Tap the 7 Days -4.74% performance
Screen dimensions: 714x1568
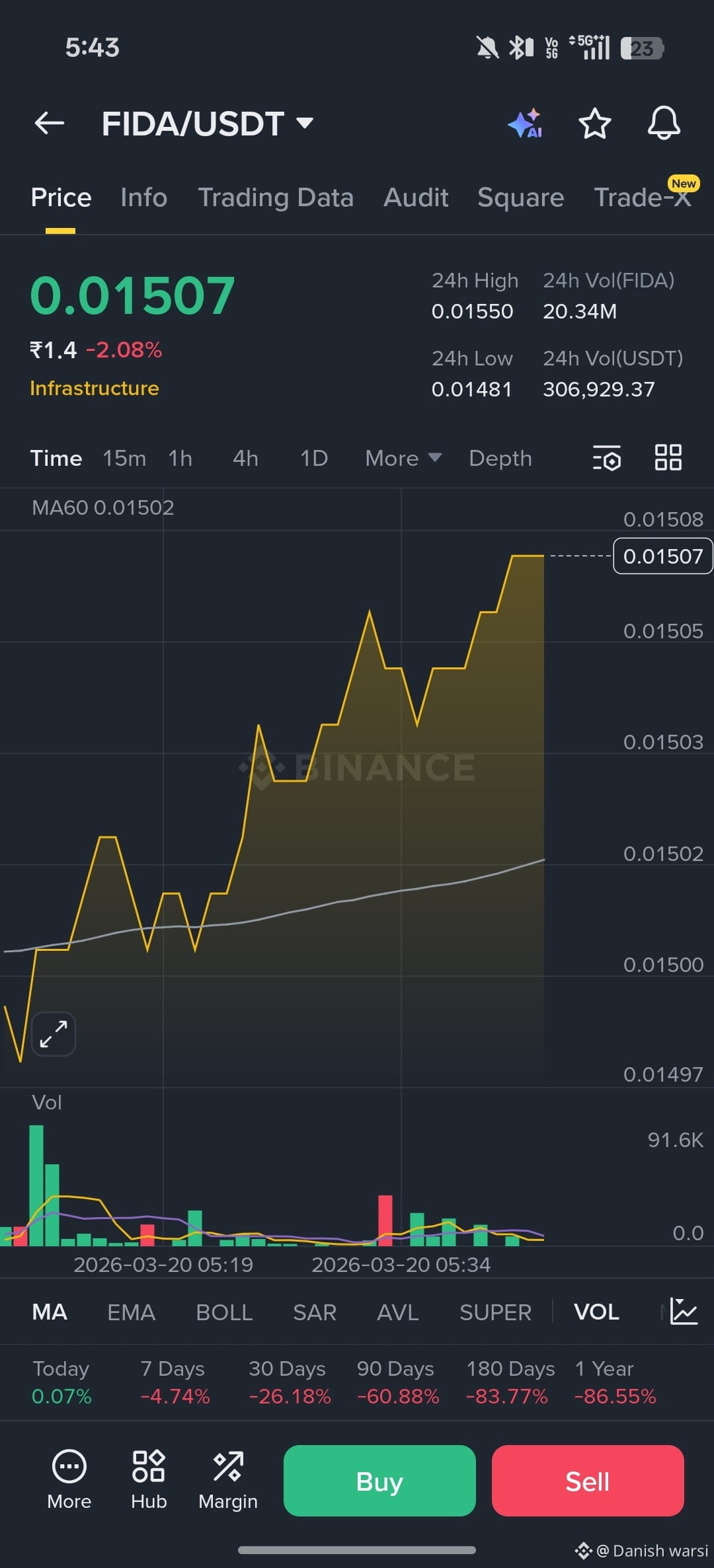175,1382
